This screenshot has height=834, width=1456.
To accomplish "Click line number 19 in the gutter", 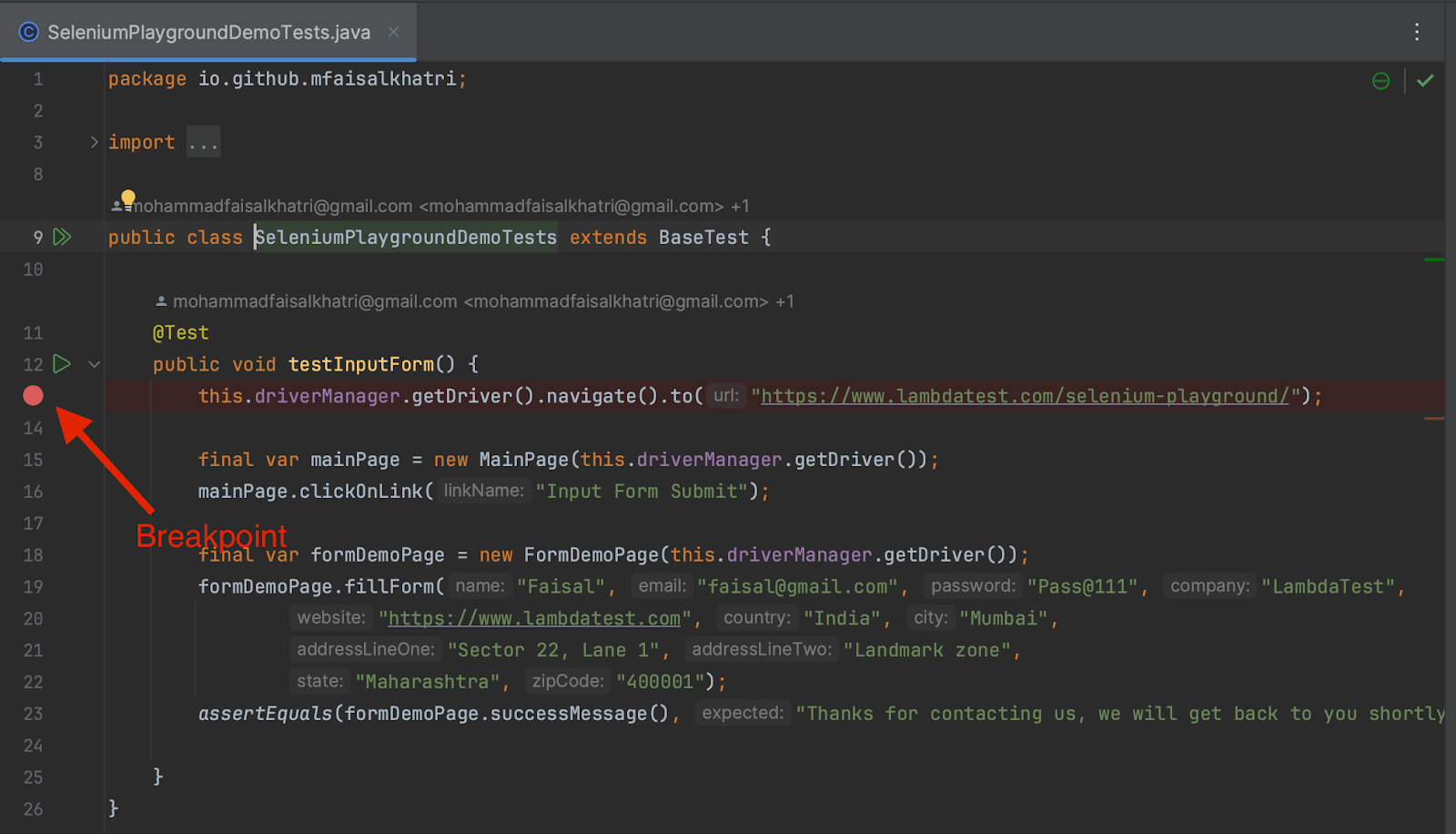I will [x=33, y=586].
